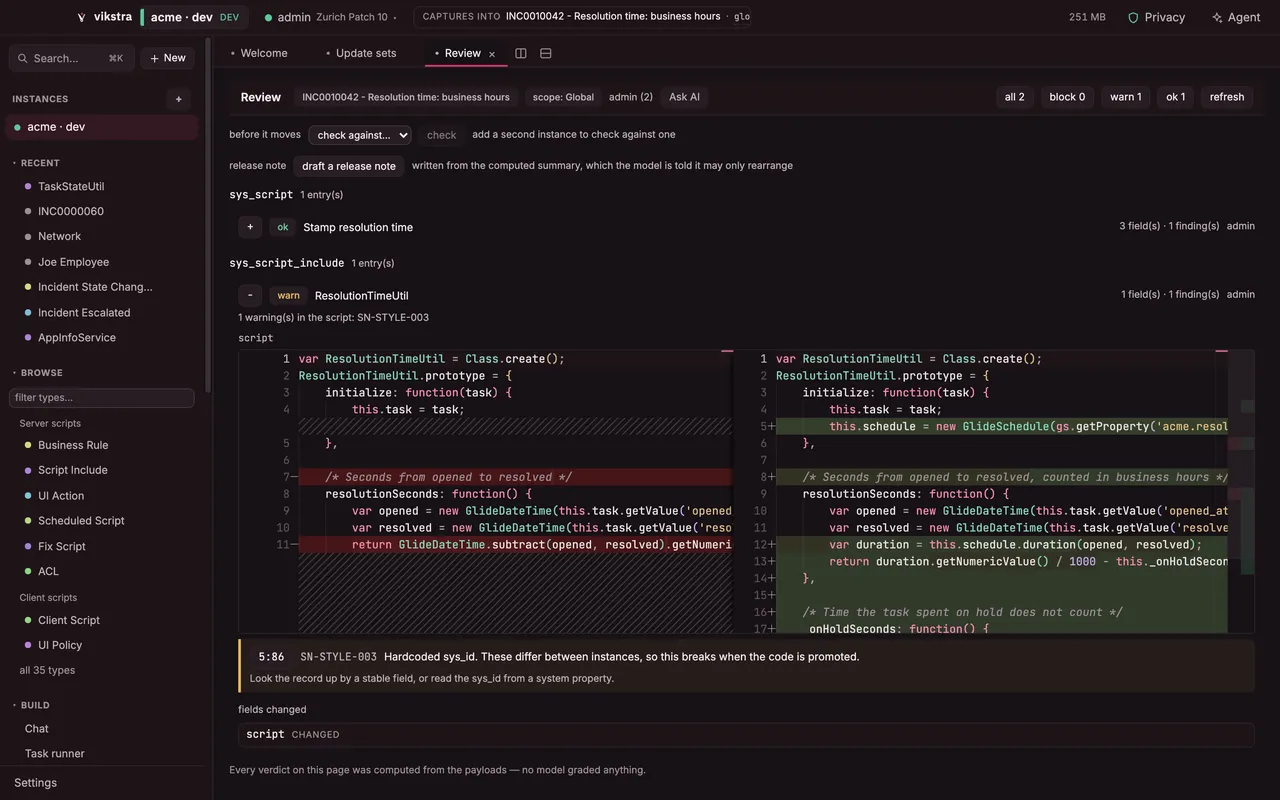The width and height of the screenshot is (1280, 800).
Task: Click the script CHANGED field row
Action: (x=746, y=734)
